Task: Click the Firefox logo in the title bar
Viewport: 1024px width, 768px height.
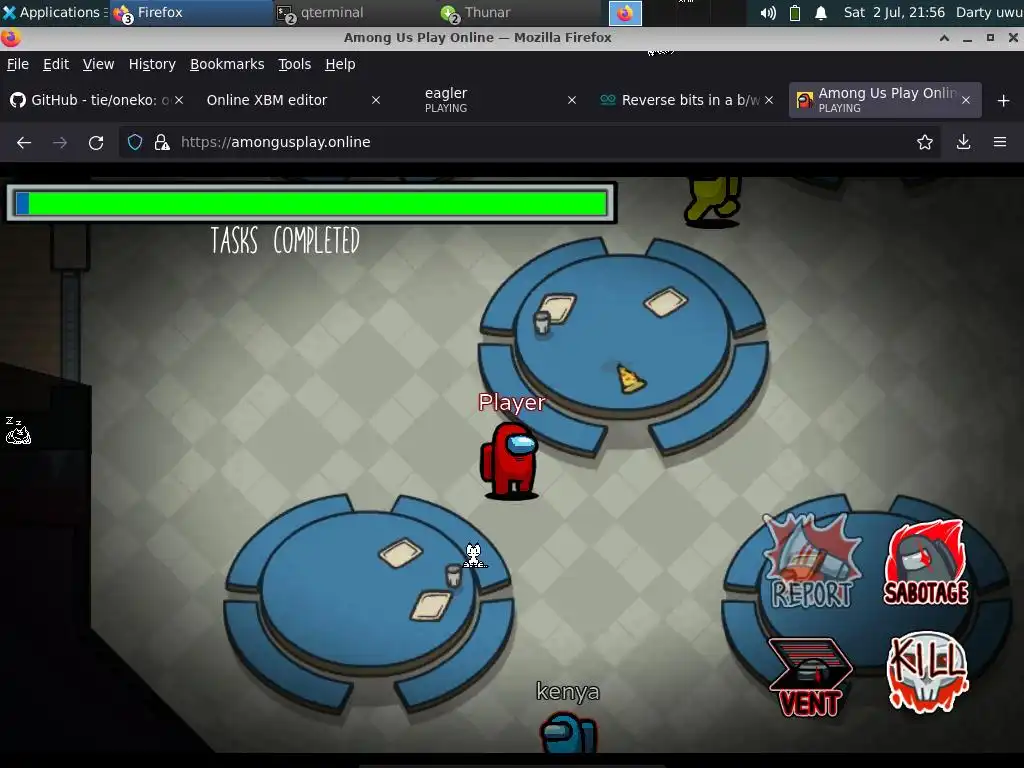Action: pos(10,38)
